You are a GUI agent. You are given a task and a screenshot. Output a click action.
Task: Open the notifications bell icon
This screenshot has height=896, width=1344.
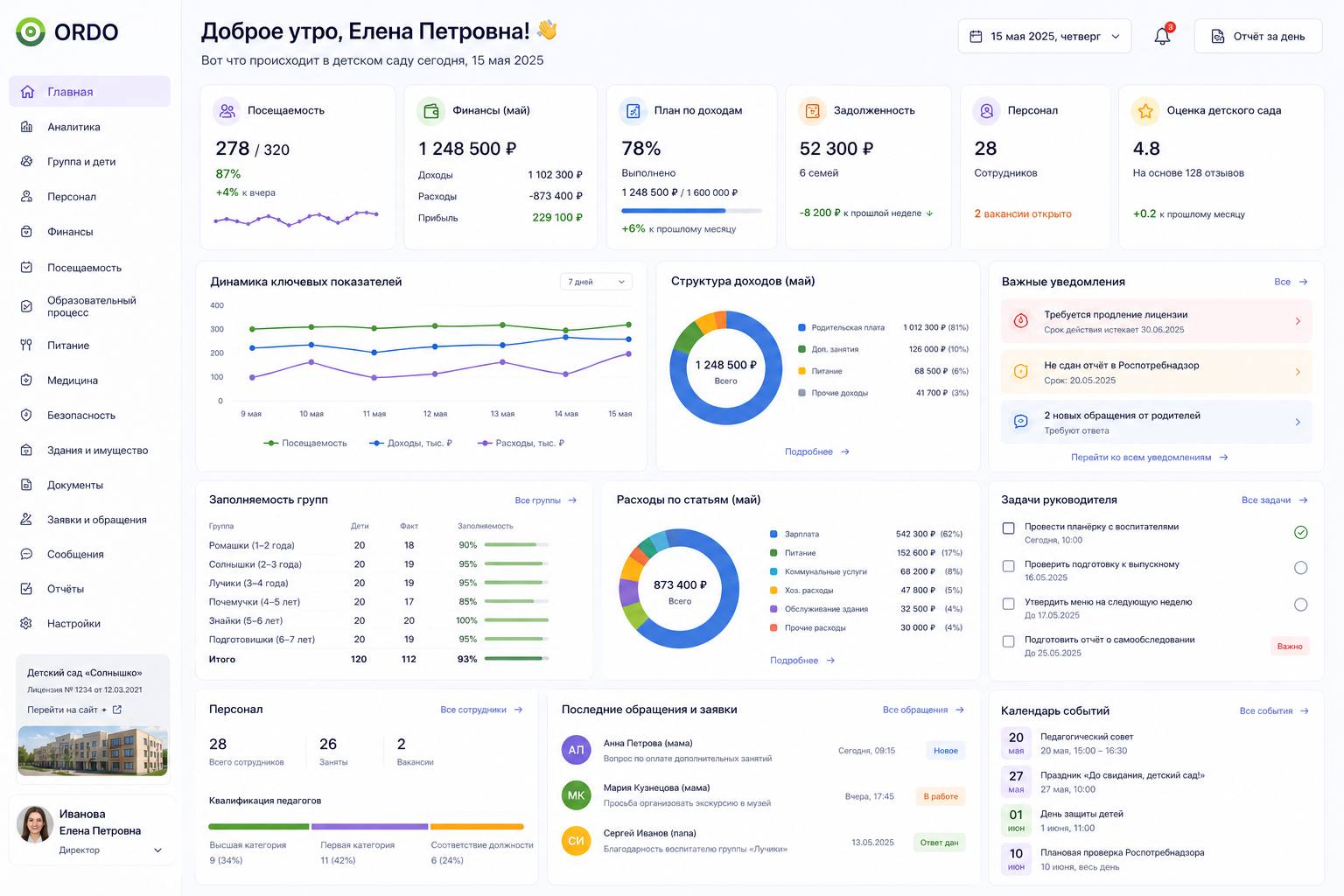click(1162, 36)
